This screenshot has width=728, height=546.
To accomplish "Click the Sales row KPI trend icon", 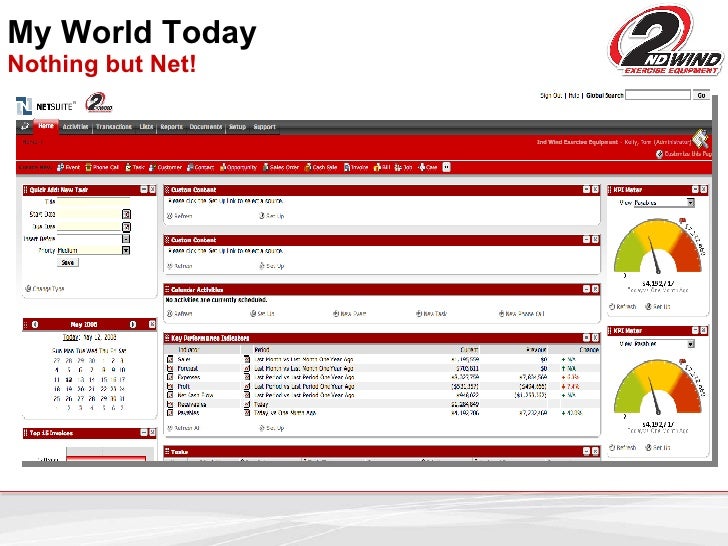I will (170, 359).
